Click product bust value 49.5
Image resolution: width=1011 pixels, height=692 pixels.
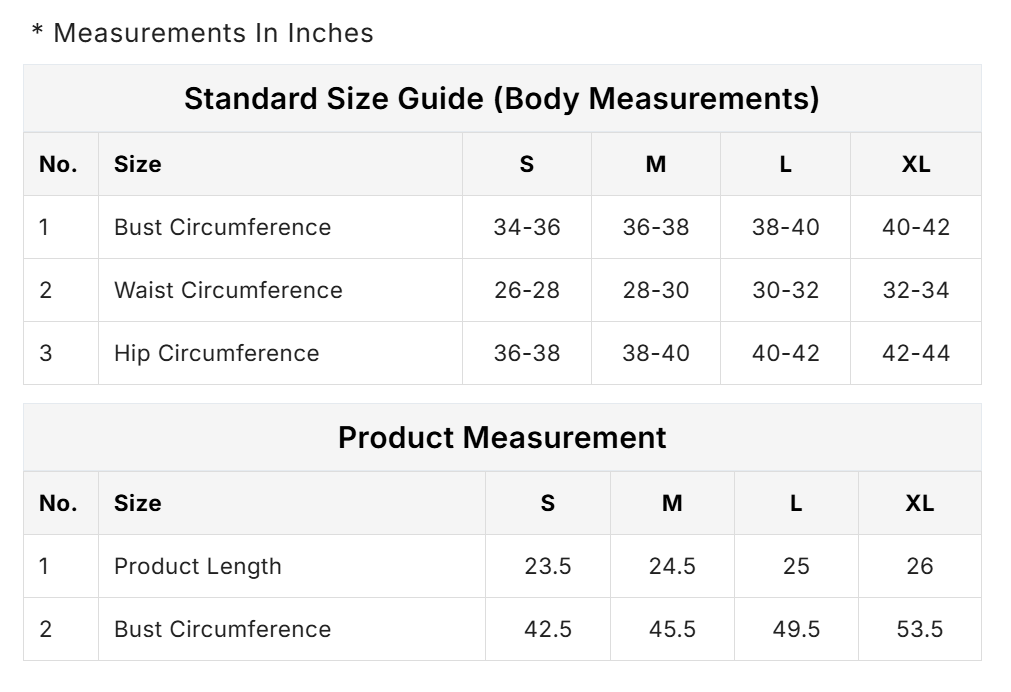click(796, 629)
